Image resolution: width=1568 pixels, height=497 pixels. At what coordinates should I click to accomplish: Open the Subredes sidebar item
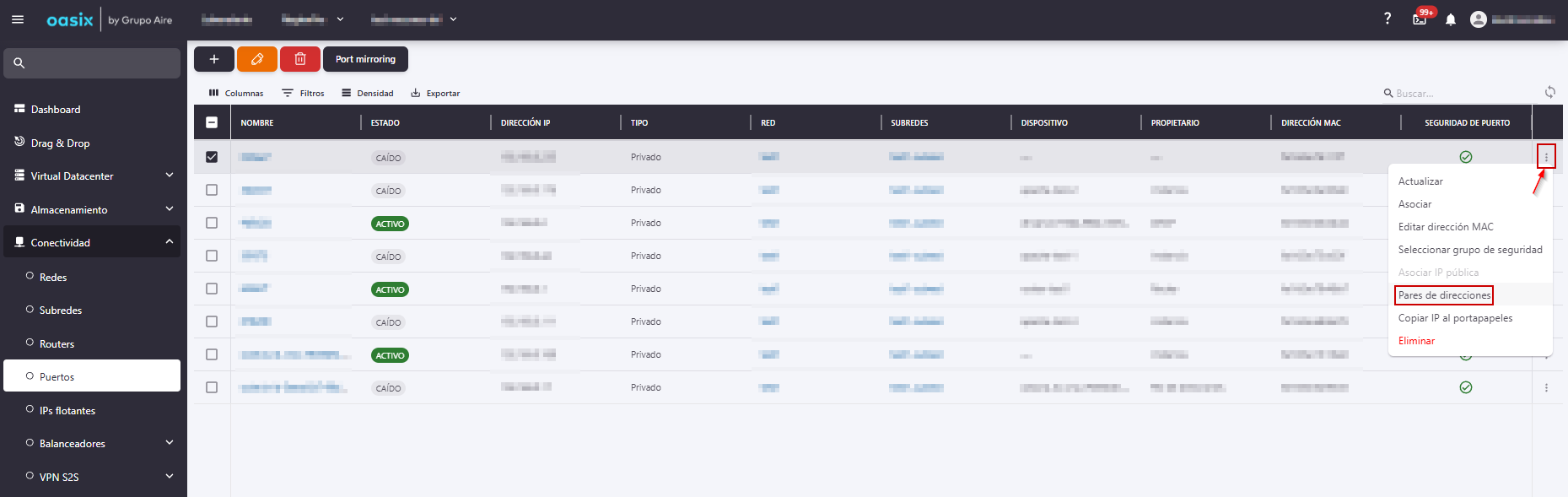[61, 311]
